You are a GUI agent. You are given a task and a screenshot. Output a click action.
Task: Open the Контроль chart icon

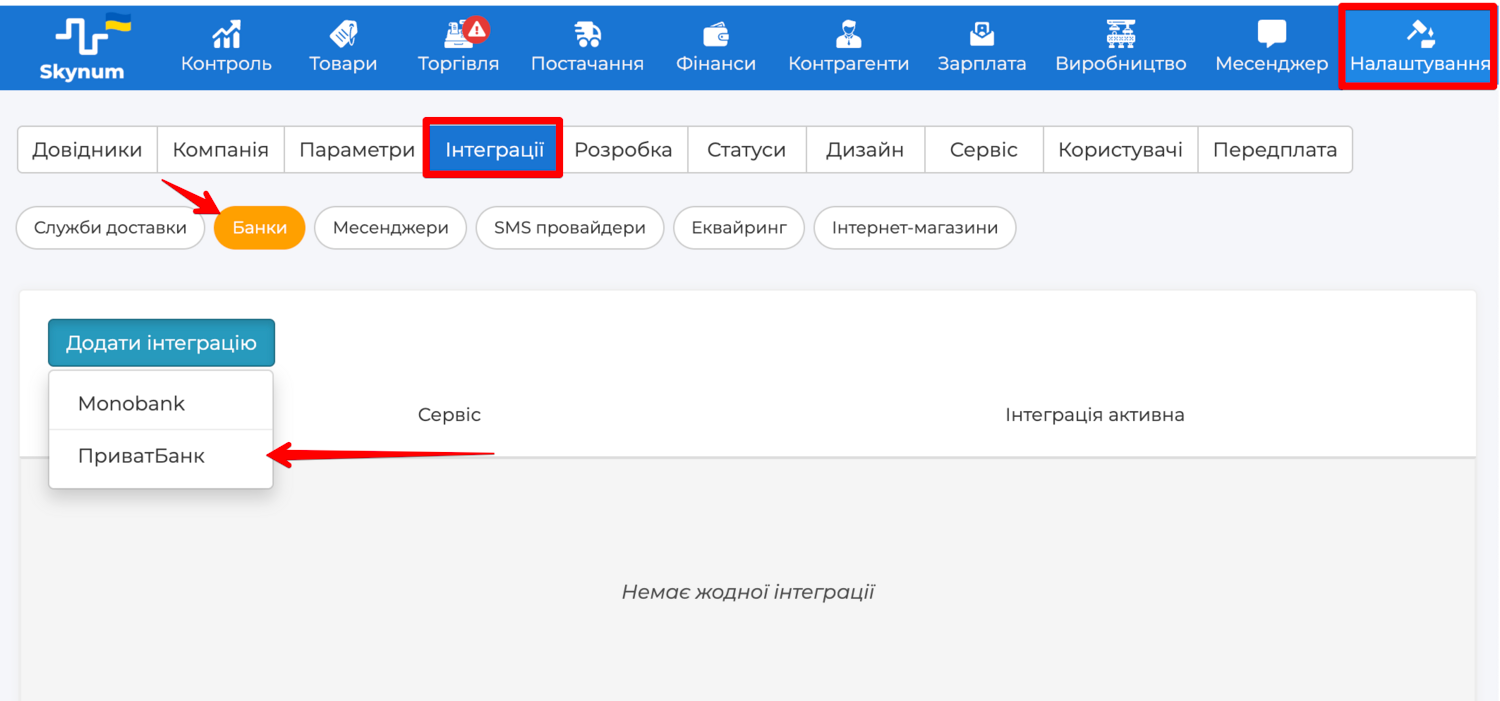[x=226, y=35]
